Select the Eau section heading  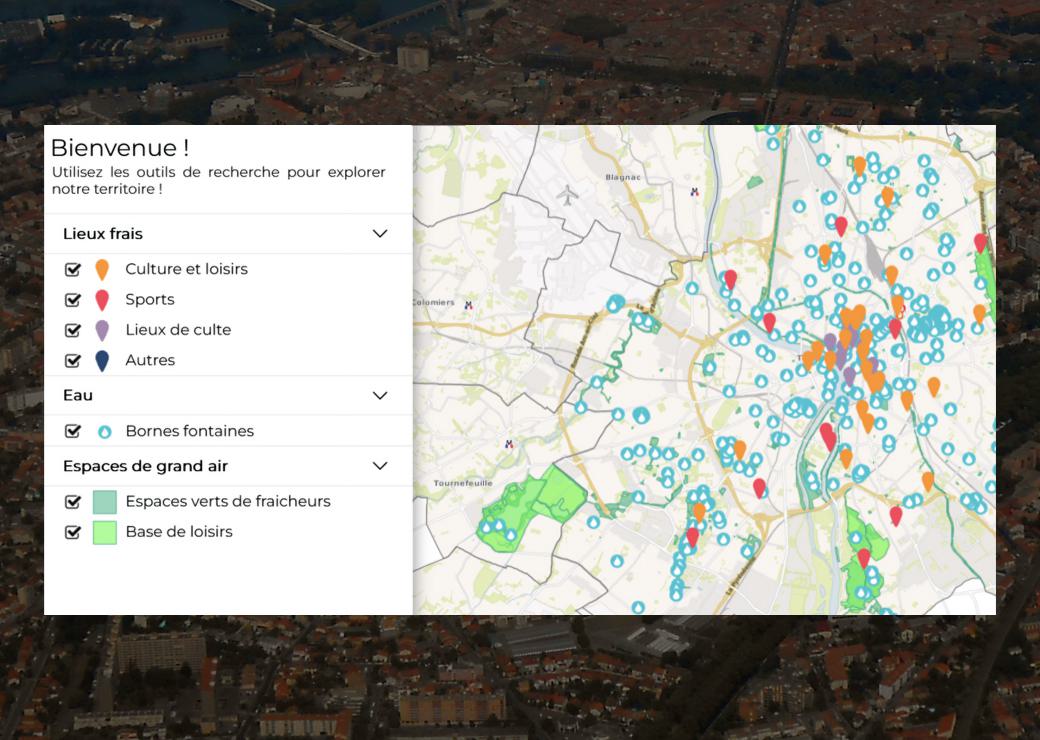point(78,395)
